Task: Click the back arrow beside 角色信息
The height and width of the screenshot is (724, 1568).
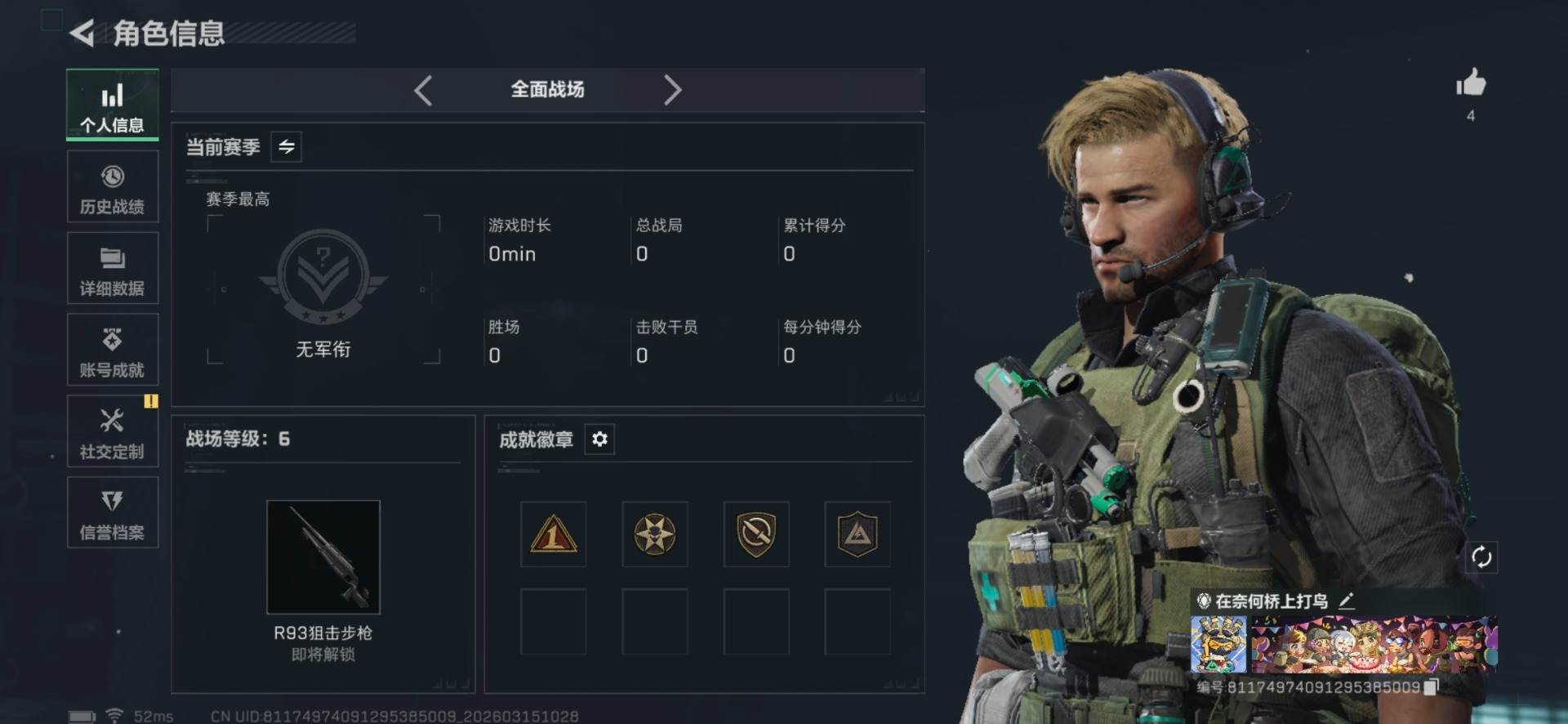Action: pos(82,33)
